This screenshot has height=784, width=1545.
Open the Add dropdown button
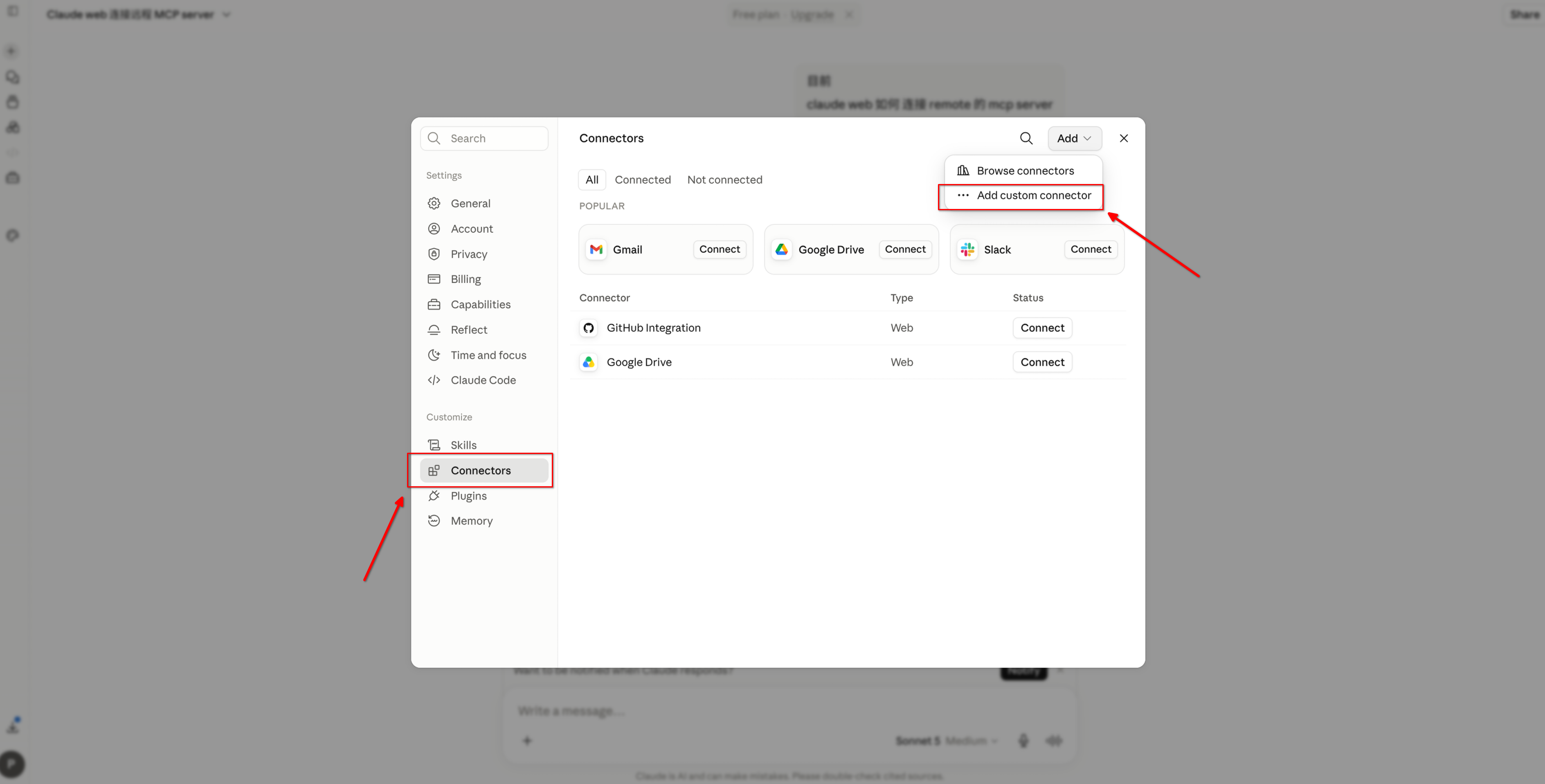click(x=1074, y=139)
